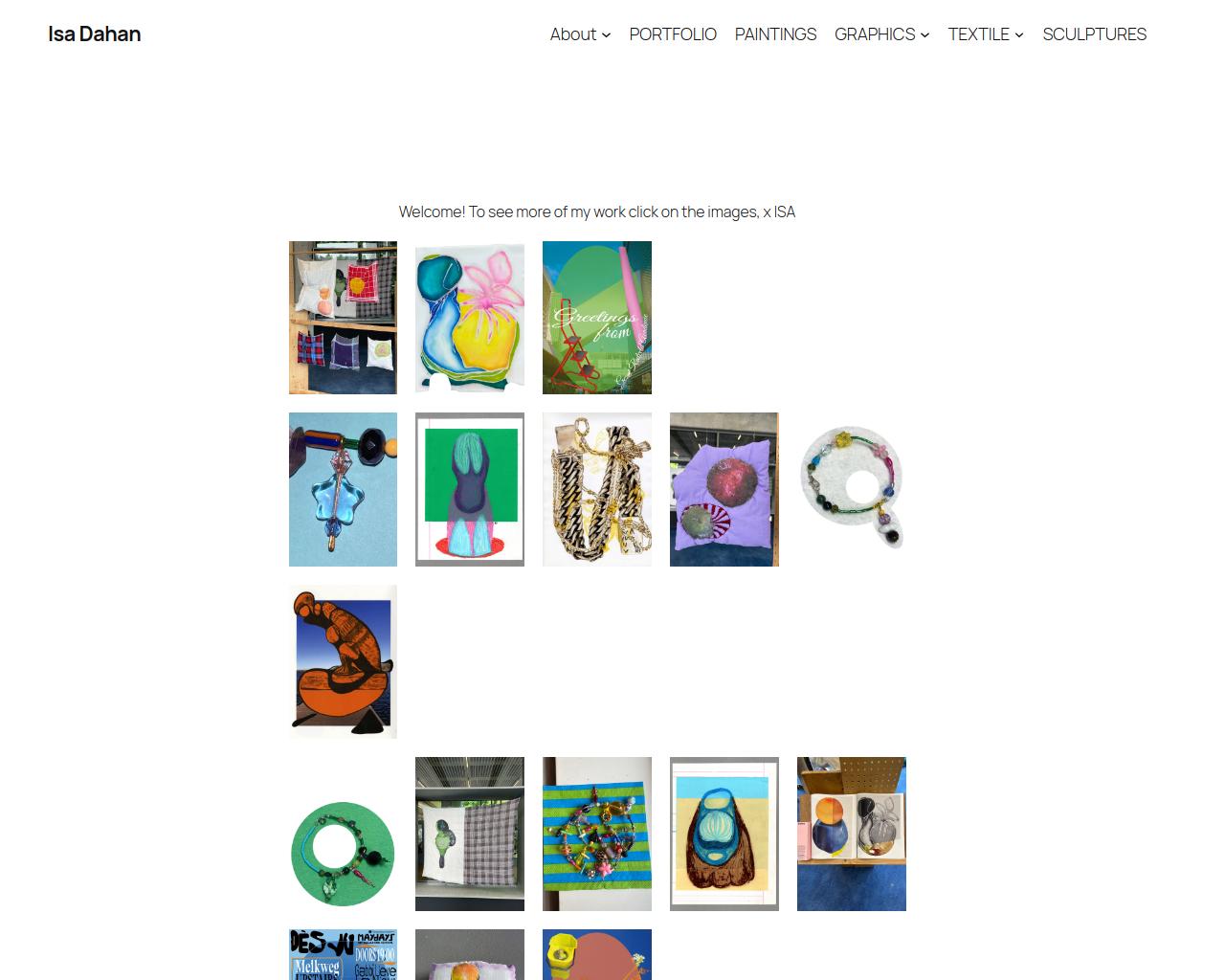Open the About link

[572, 33]
